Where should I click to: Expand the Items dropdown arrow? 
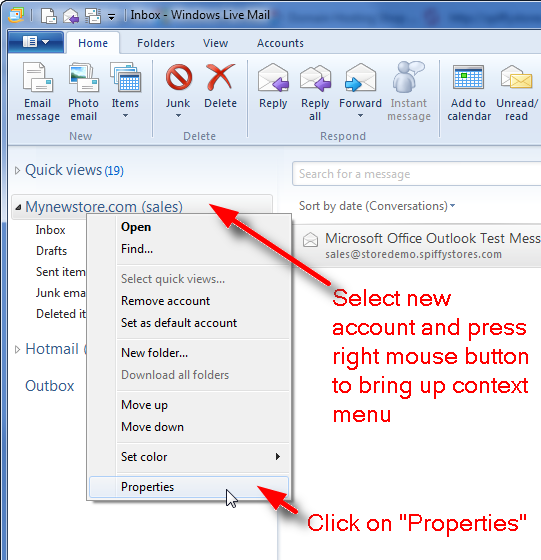[x=125, y=116]
